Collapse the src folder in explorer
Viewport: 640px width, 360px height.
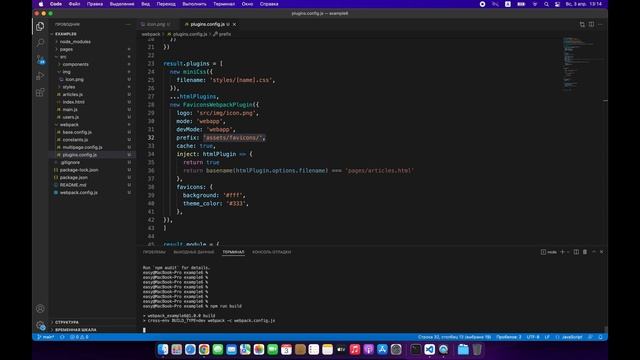pos(63,57)
